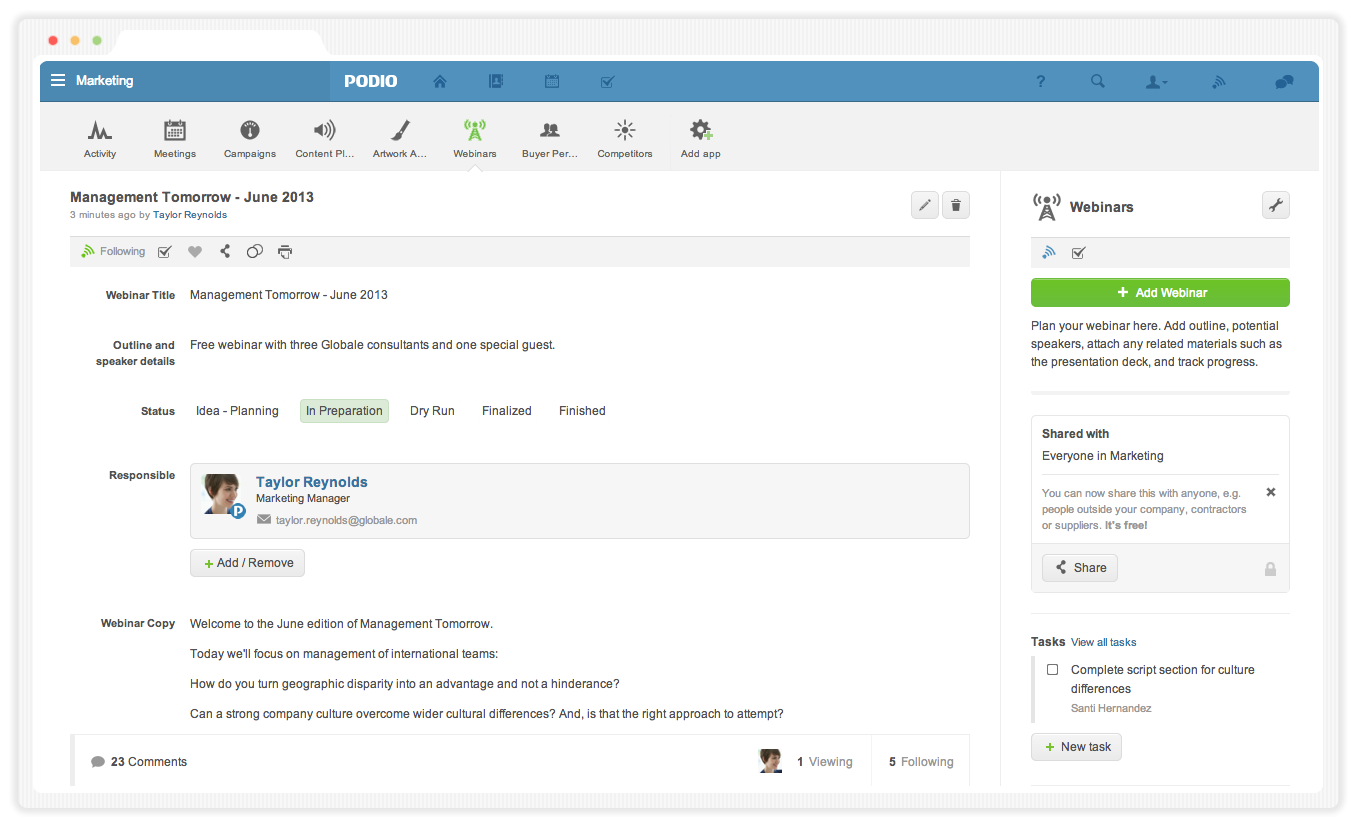Expand the Marketing workspace hamburger menu
Image resolution: width=1357 pixels, height=827 pixels.
click(58, 81)
